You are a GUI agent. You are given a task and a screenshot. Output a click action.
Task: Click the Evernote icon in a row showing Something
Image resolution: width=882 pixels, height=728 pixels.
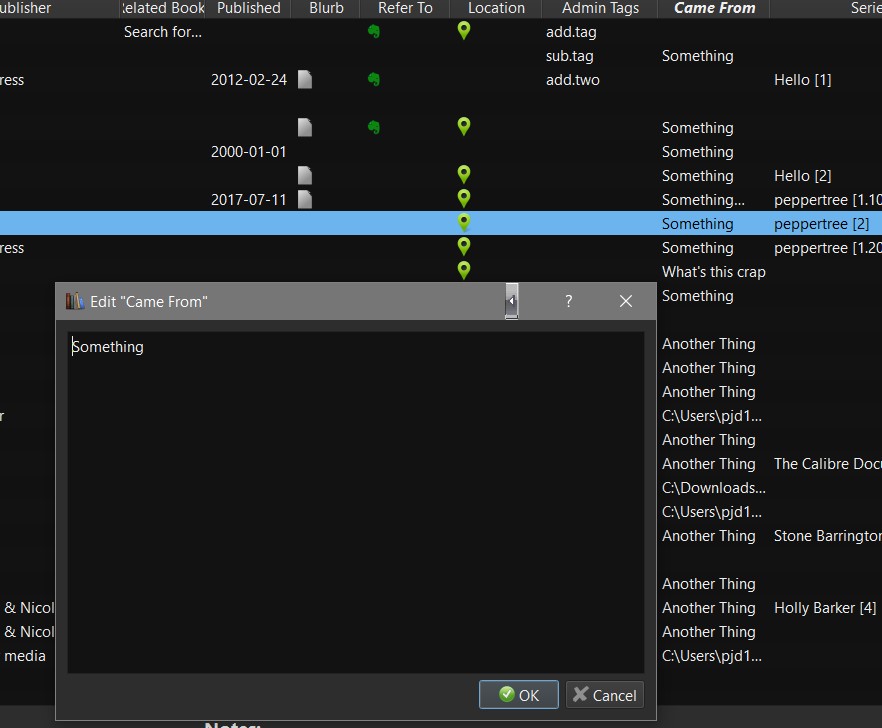pyautogui.click(x=374, y=128)
